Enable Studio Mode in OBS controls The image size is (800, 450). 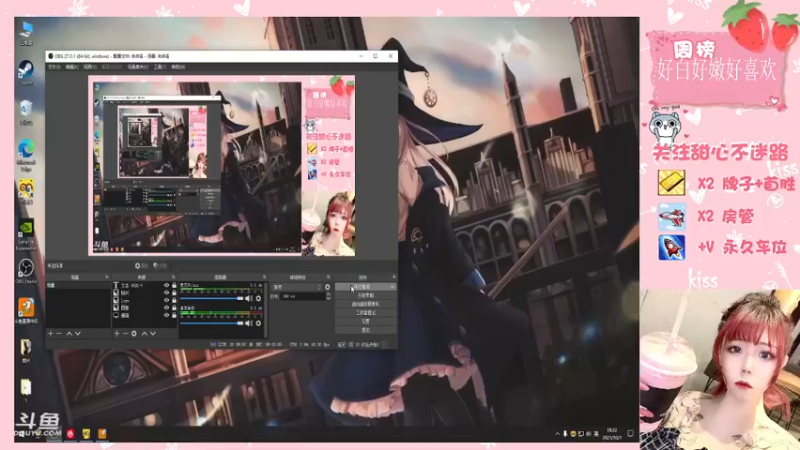(x=366, y=313)
